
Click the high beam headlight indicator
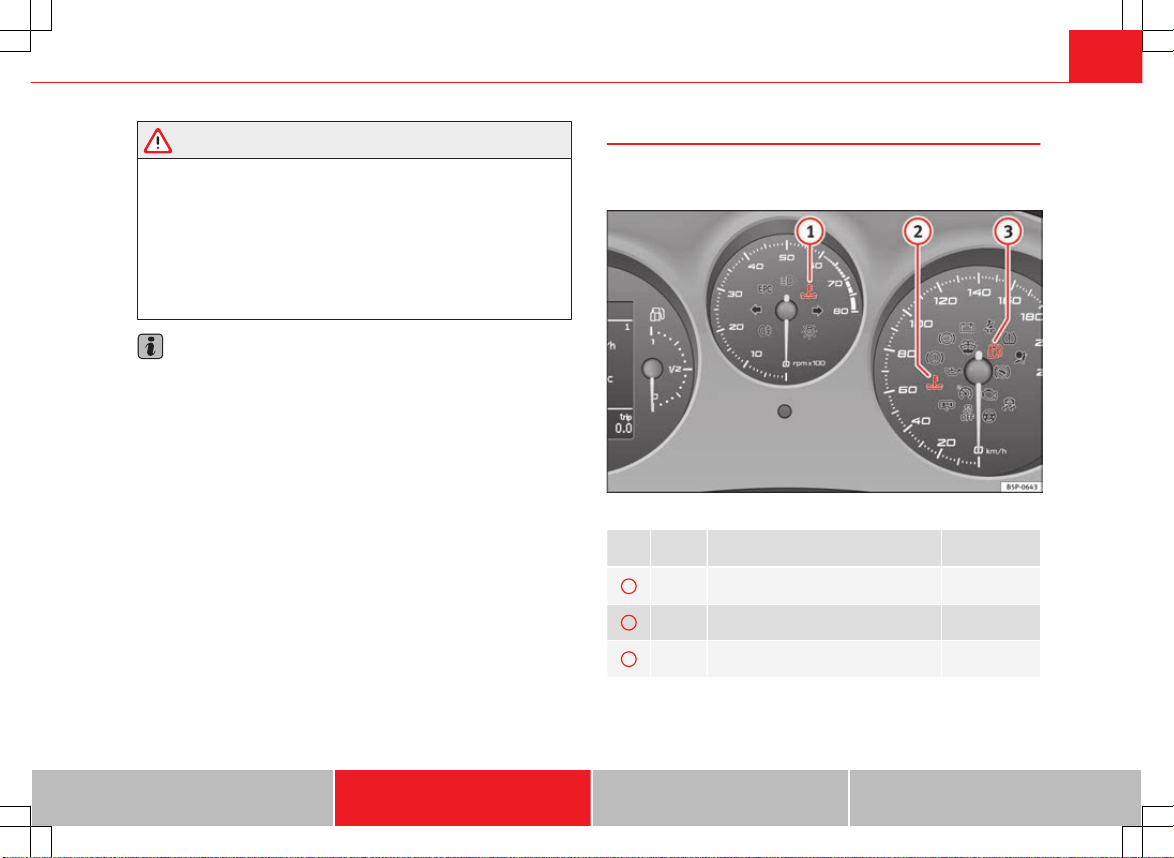tap(786, 281)
